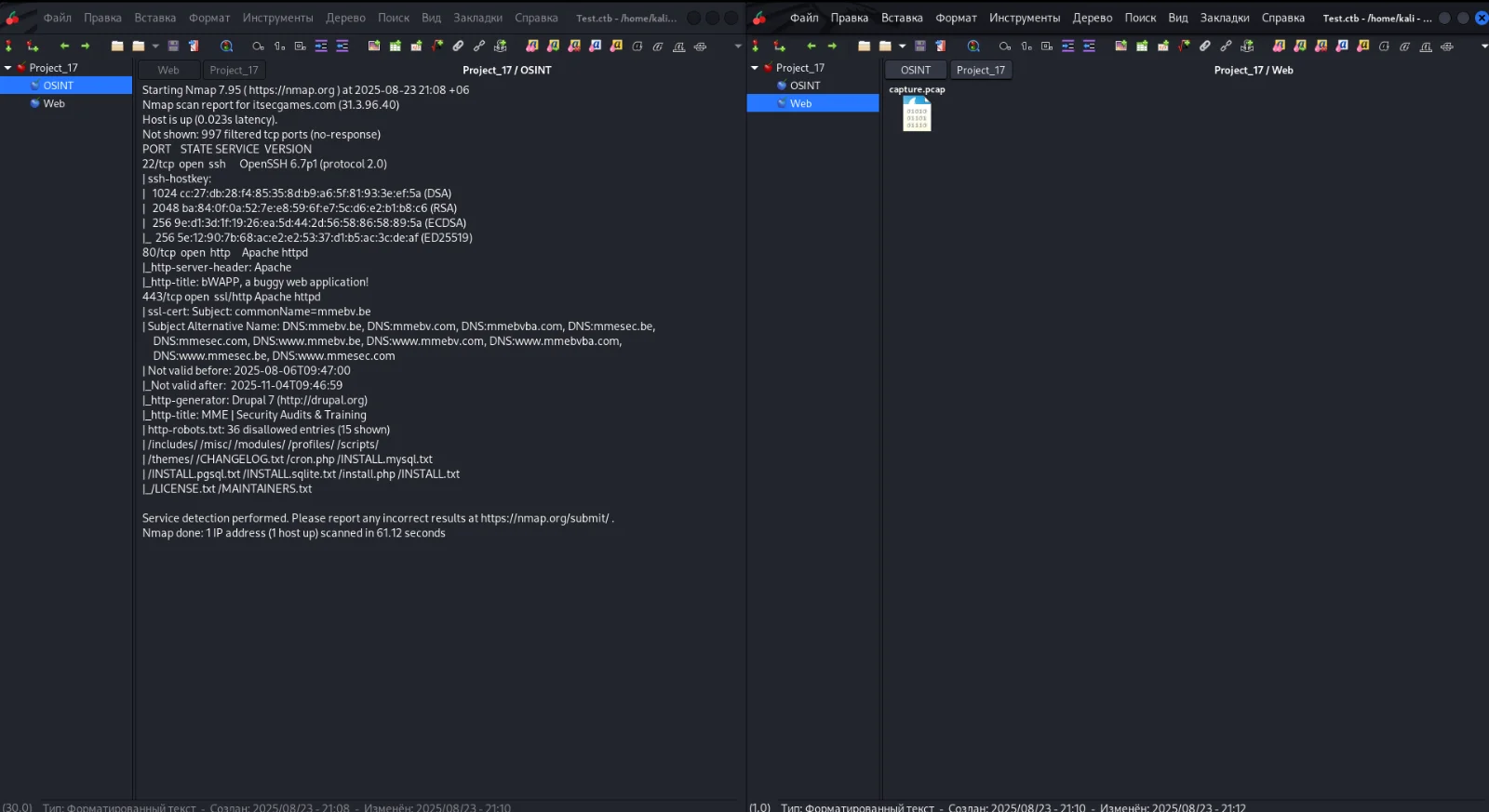
Task: Select OSINT node in left window tree
Action: 66,86
